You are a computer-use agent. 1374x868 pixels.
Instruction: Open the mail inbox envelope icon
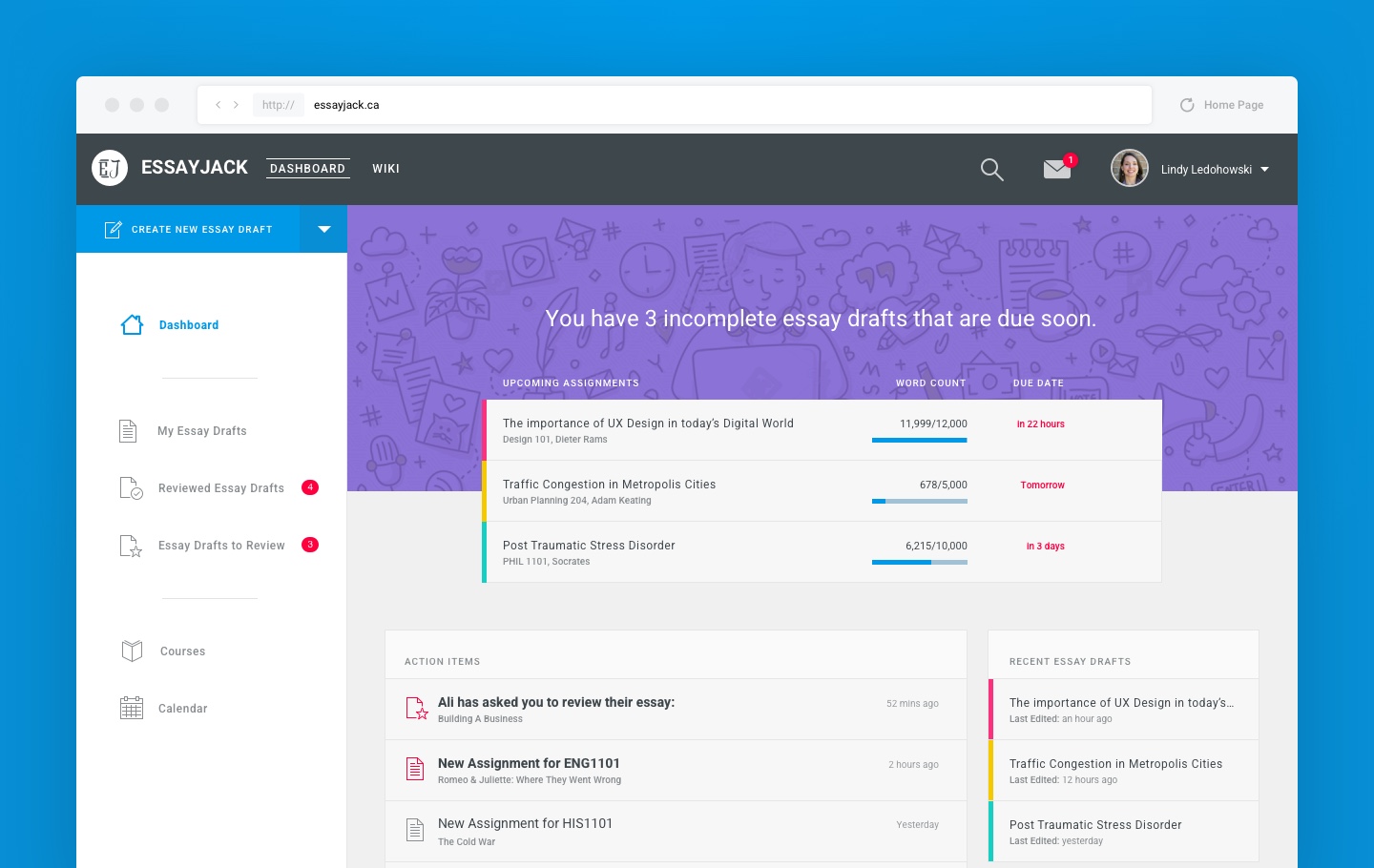coord(1056,170)
